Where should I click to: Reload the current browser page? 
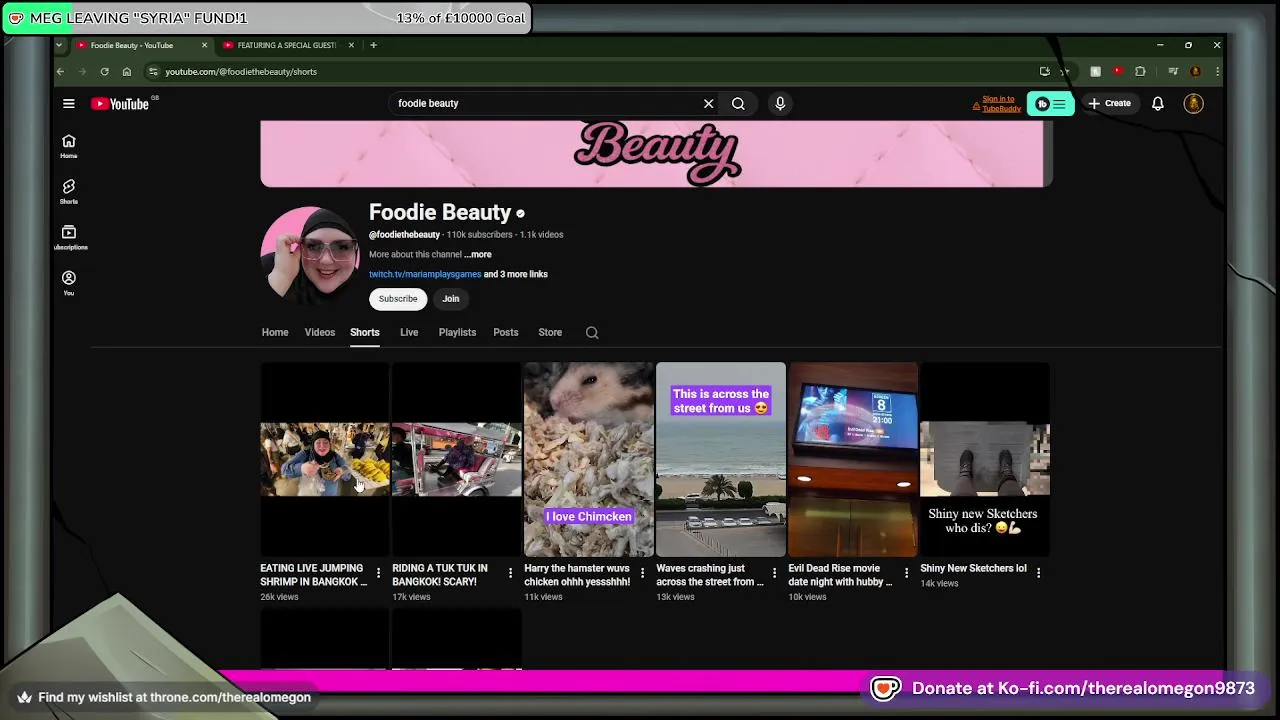coord(104,71)
